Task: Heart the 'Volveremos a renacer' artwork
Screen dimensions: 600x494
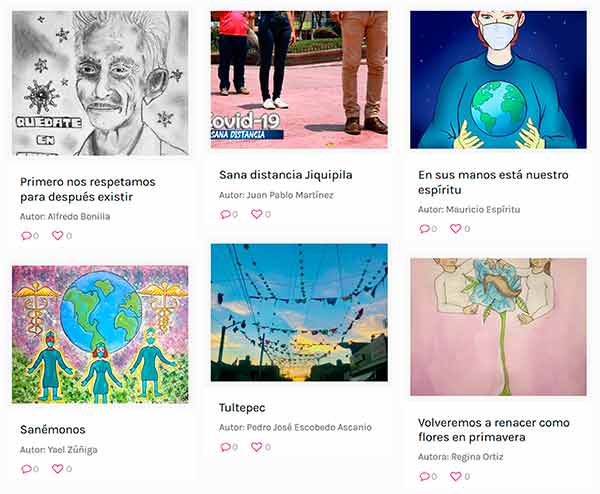Action: pyautogui.click(x=455, y=476)
